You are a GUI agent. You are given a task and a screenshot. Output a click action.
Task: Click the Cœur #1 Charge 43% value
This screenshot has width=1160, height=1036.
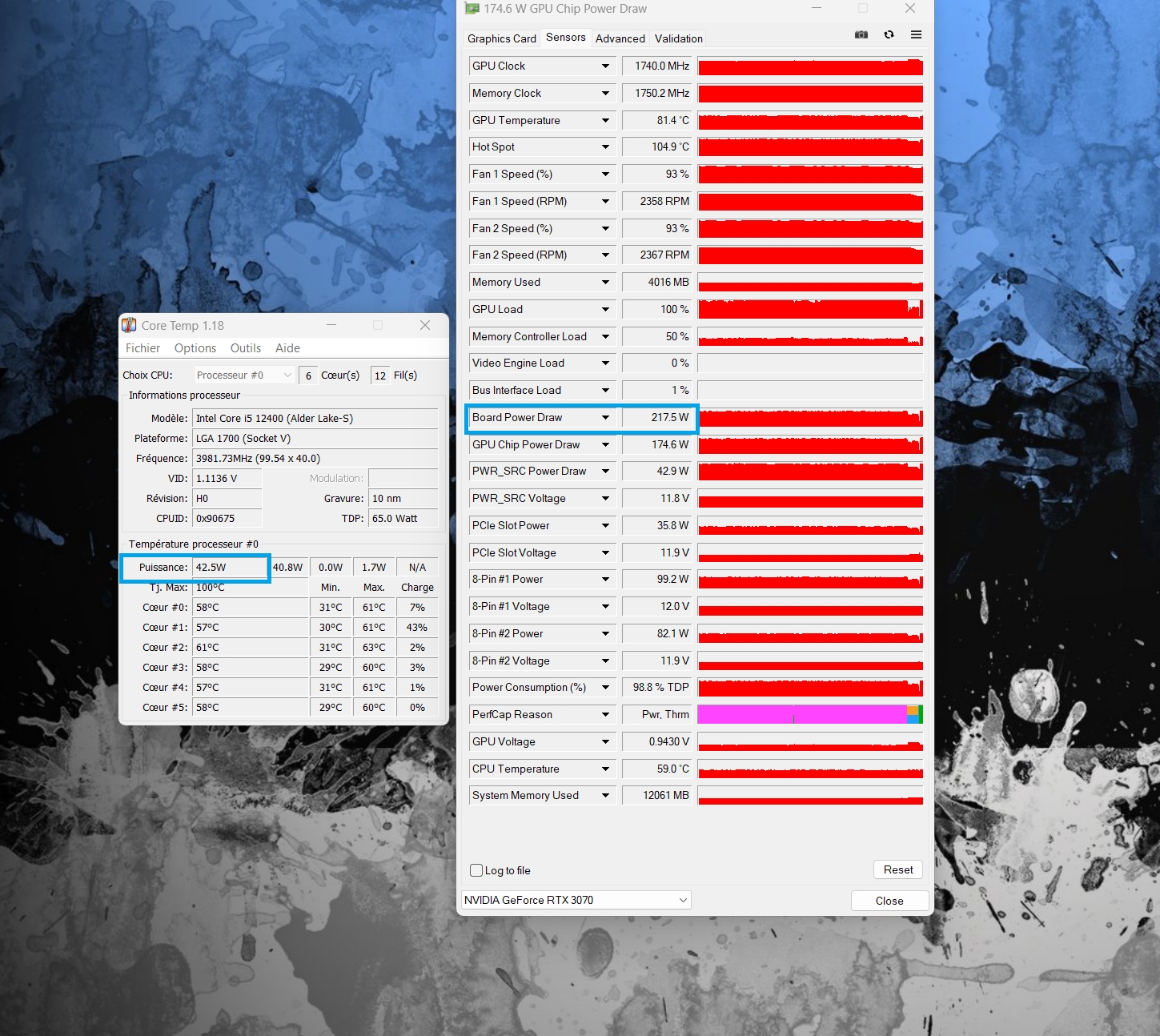417,627
